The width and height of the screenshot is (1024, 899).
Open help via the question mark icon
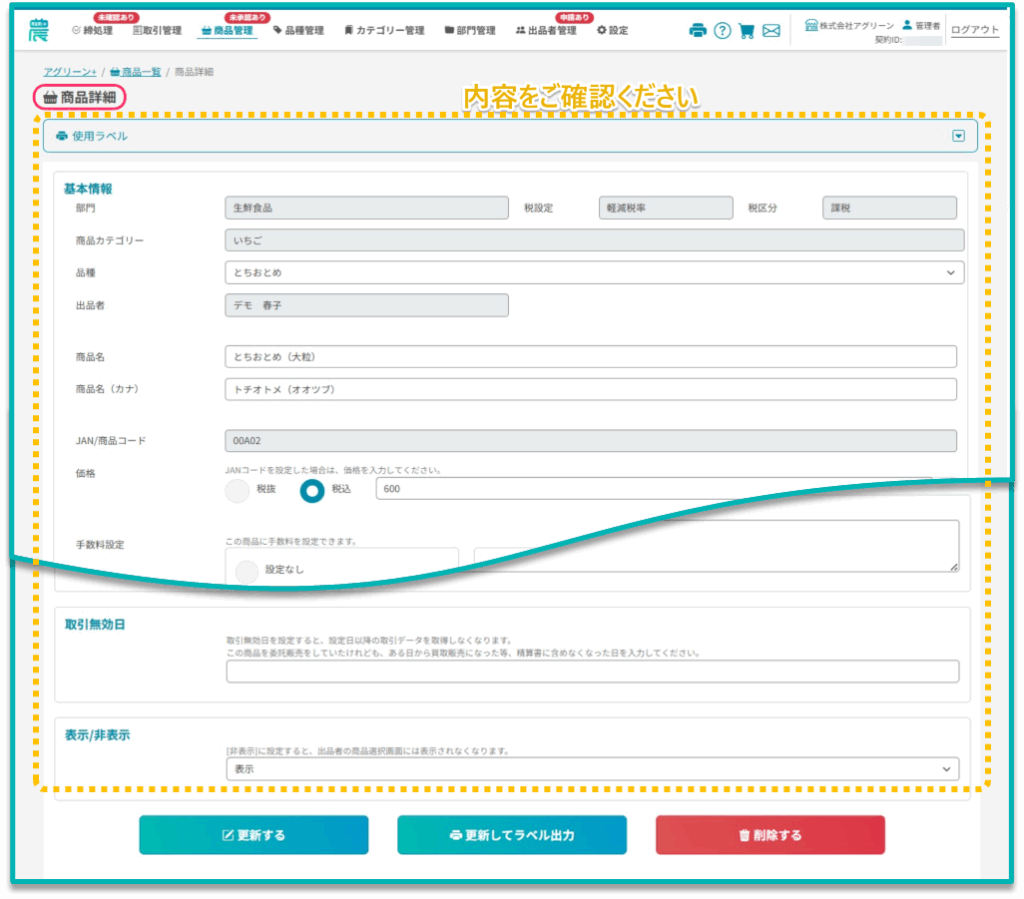coord(722,31)
